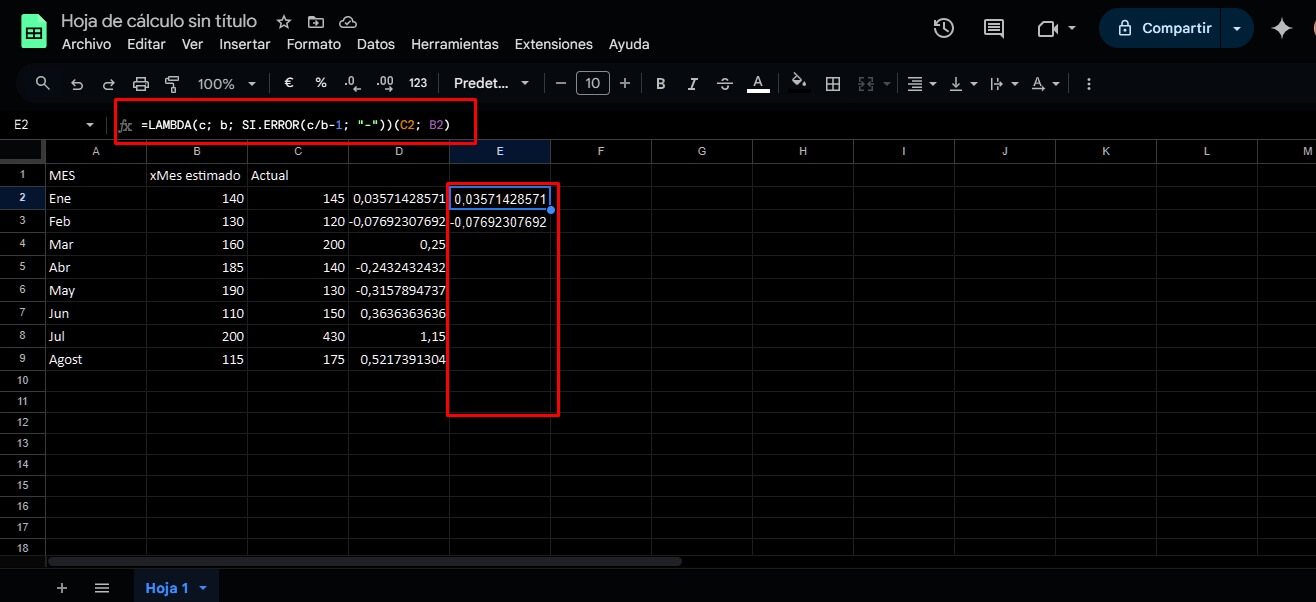The height and width of the screenshot is (602, 1316).
Task: Print the spreadsheet
Action: pos(140,84)
